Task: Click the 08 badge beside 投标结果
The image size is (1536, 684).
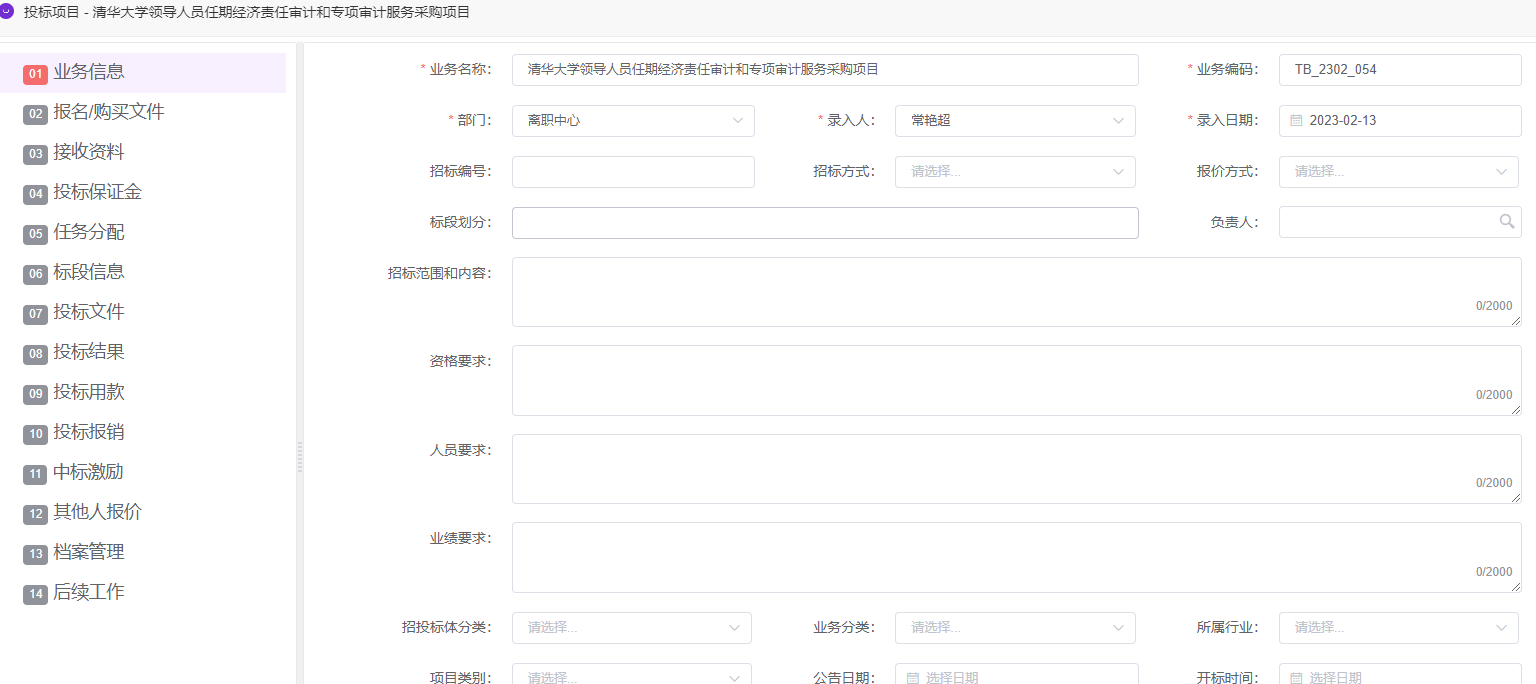Action: tap(35, 354)
